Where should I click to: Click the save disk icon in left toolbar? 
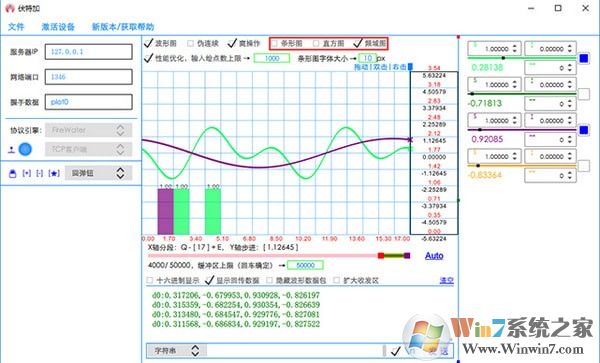(x=13, y=174)
